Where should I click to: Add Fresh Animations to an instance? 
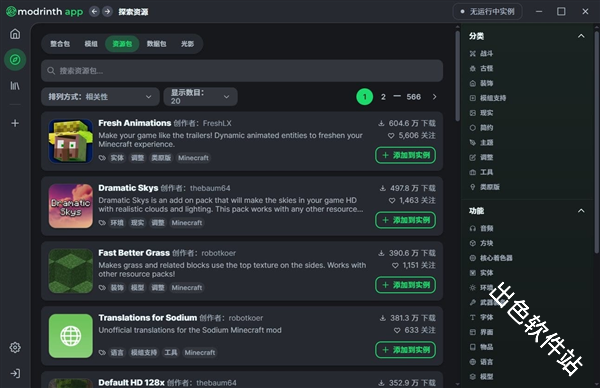[x=406, y=155]
